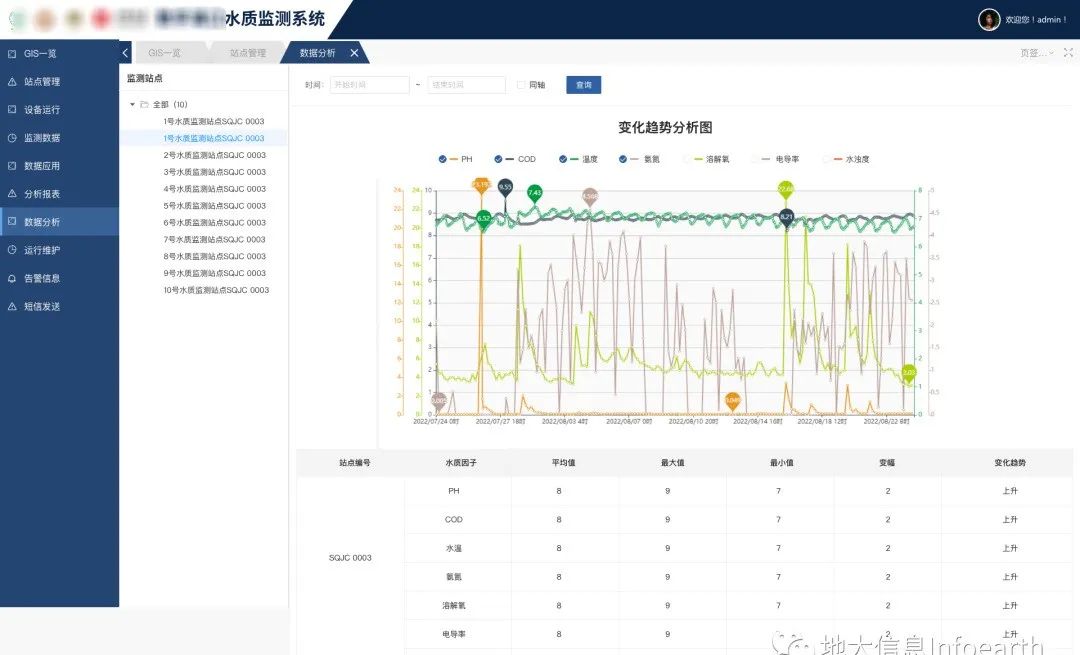Open the 站点管理 sidebar menu item

click(x=59, y=81)
